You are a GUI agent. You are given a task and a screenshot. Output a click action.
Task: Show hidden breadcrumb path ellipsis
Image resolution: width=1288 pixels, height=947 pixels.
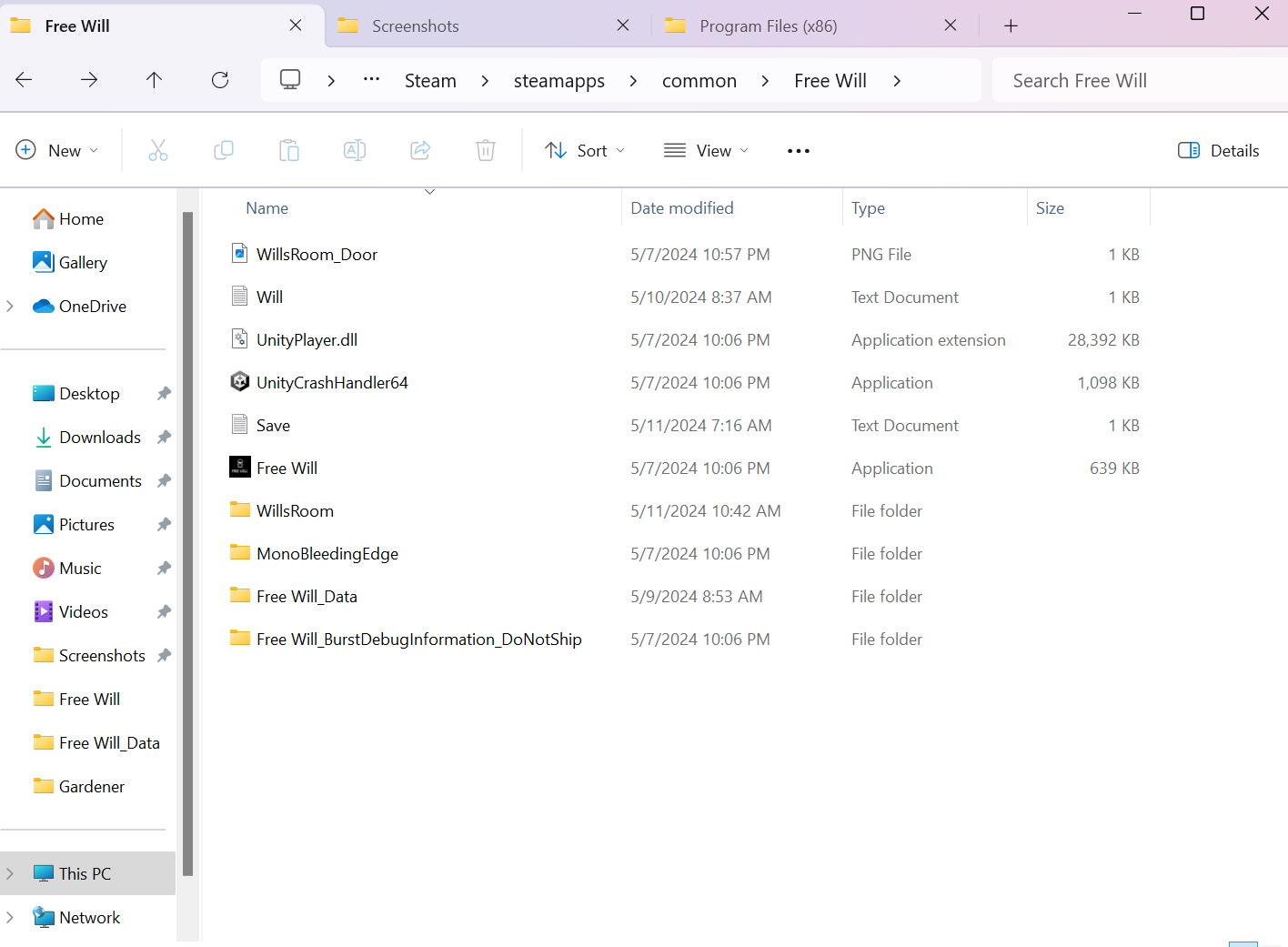pos(371,79)
